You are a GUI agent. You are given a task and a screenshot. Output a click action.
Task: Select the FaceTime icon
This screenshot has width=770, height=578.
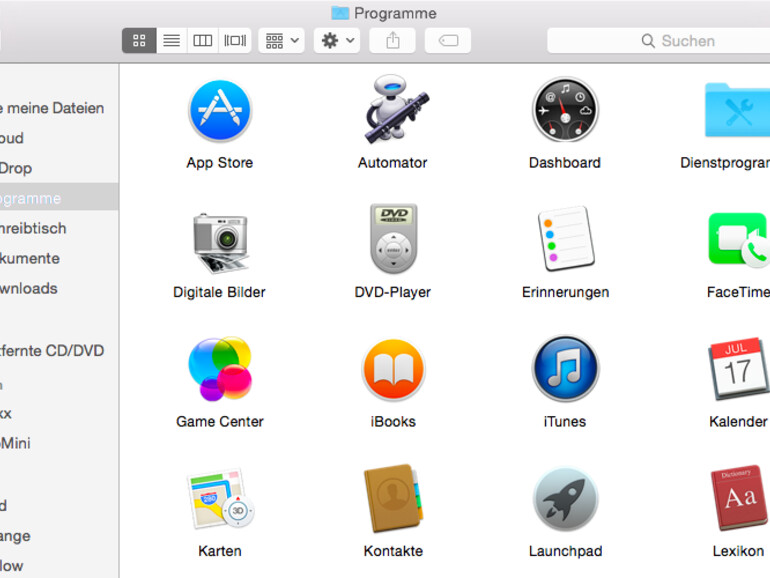click(x=739, y=240)
